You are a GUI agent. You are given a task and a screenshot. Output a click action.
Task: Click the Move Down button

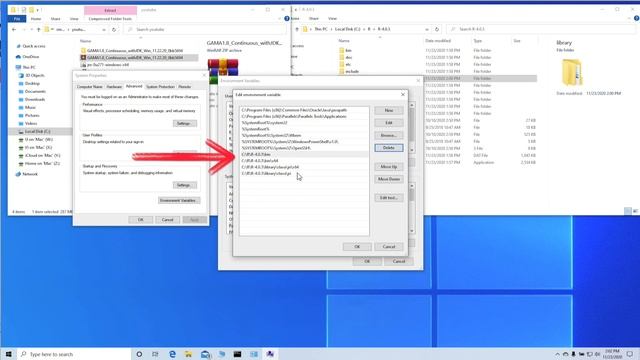pos(389,179)
